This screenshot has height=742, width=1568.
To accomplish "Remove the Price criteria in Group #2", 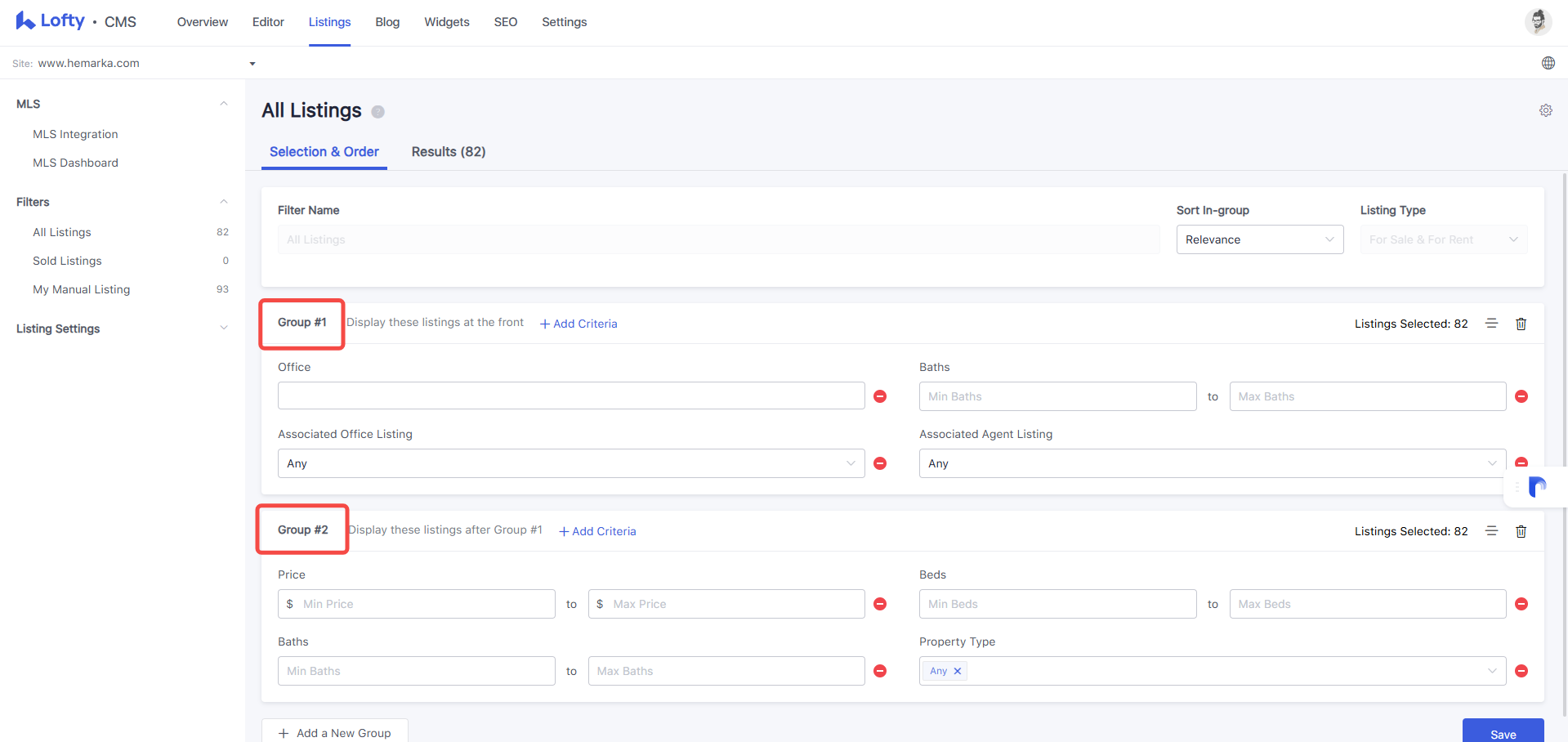I will [880, 604].
